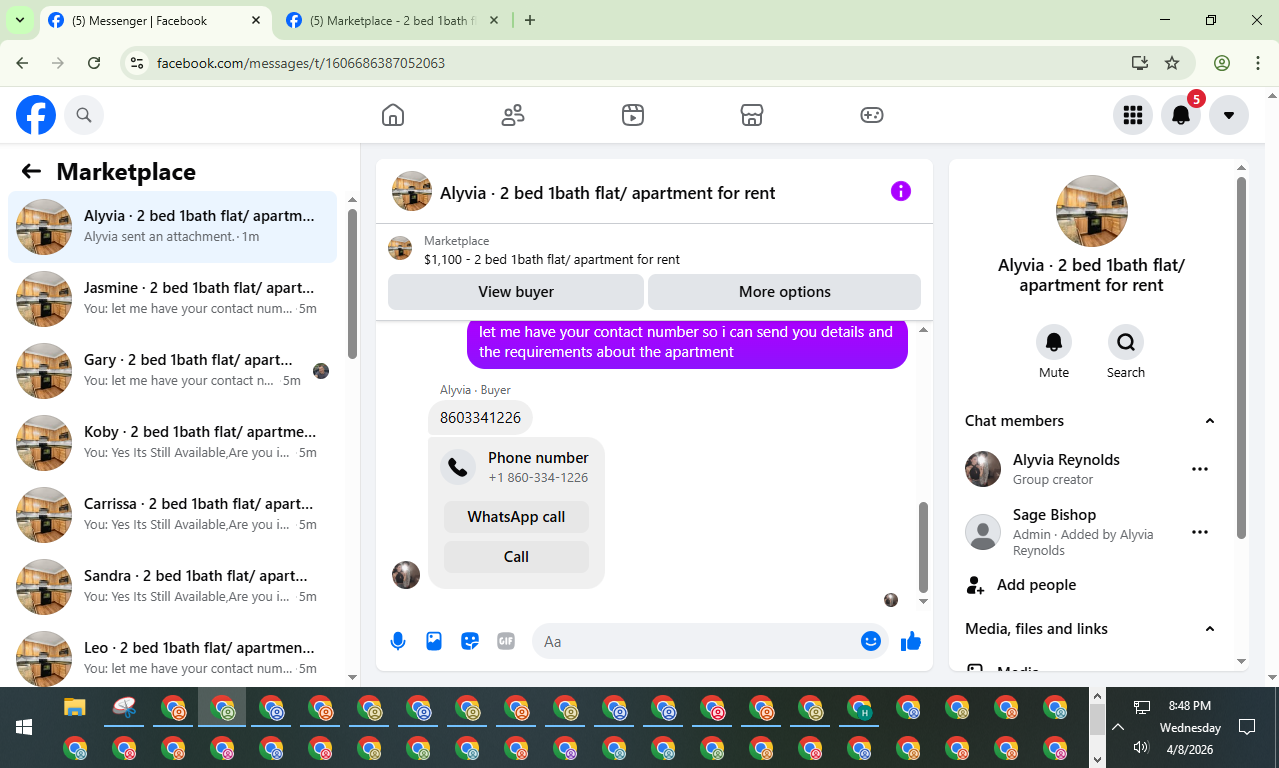Click the voice clip microphone icon
This screenshot has height=768, width=1279.
[x=398, y=641]
